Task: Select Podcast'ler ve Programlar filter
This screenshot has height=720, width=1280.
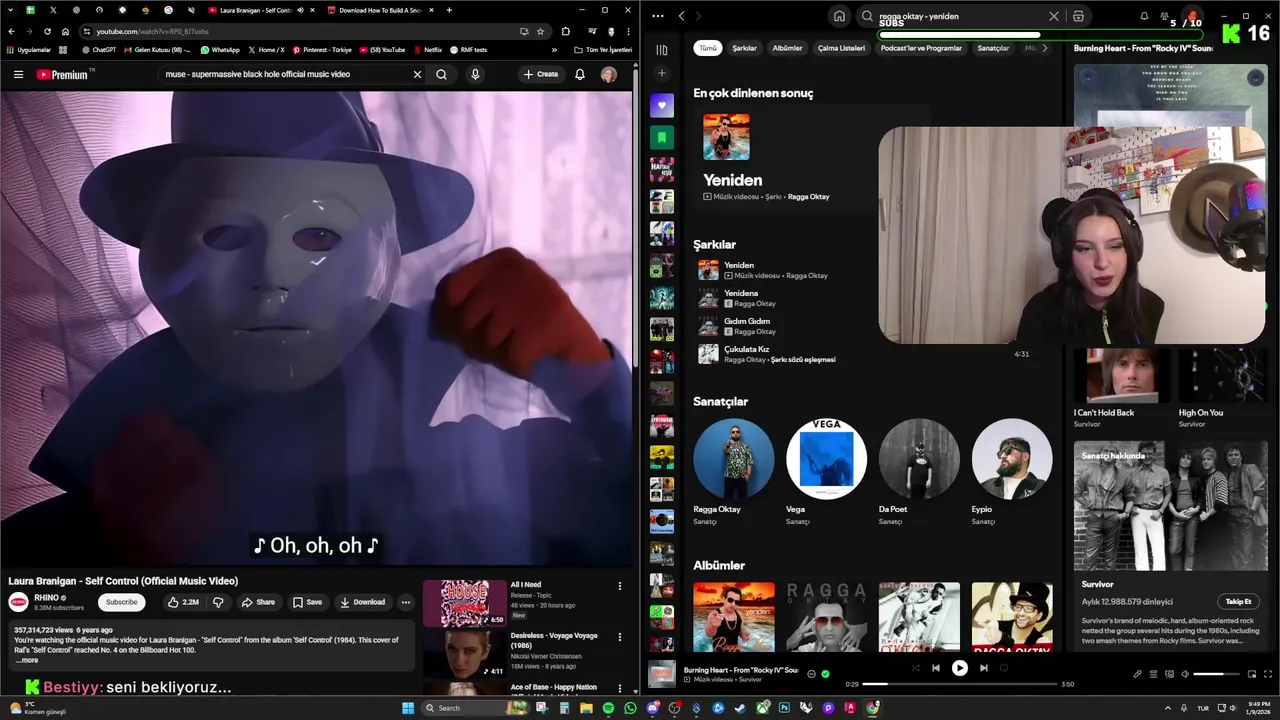Action: pos(921,48)
